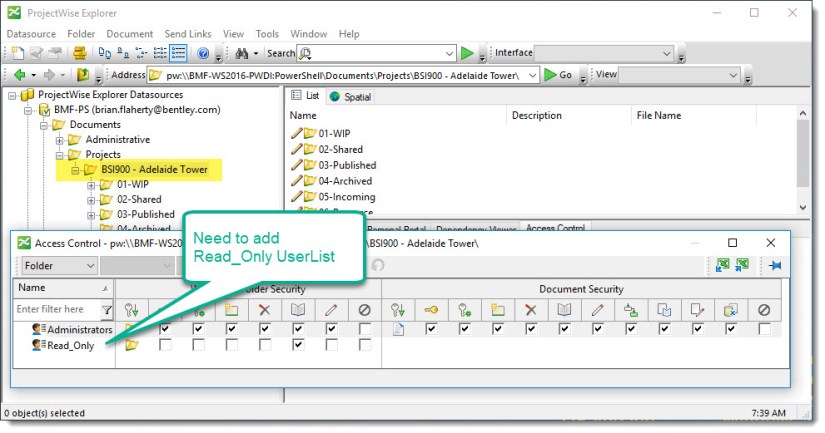Click Document Security Change Workflow State icon
825x433 pixels.
pos(630,310)
